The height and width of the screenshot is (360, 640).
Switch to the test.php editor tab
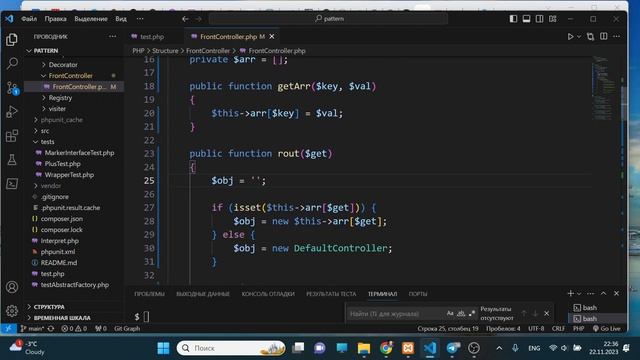pyautogui.click(x=152, y=37)
